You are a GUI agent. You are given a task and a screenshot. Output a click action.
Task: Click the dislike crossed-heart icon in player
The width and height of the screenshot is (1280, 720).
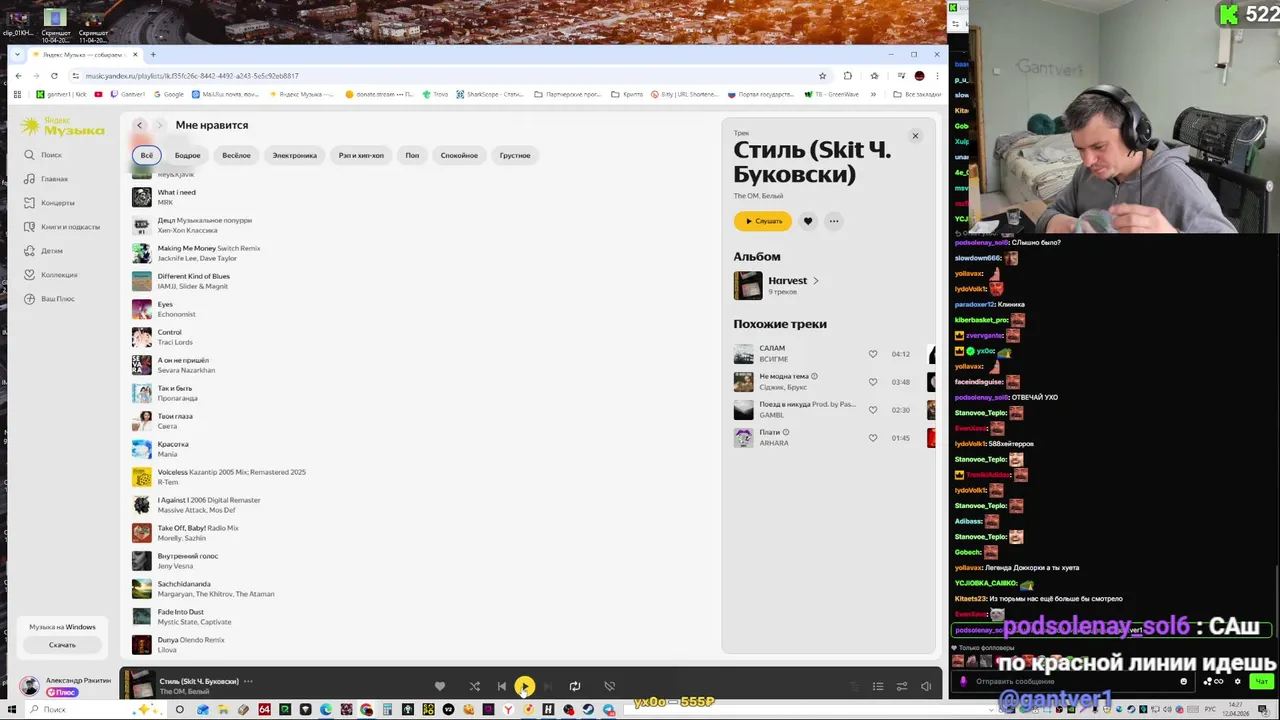click(x=609, y=686)
